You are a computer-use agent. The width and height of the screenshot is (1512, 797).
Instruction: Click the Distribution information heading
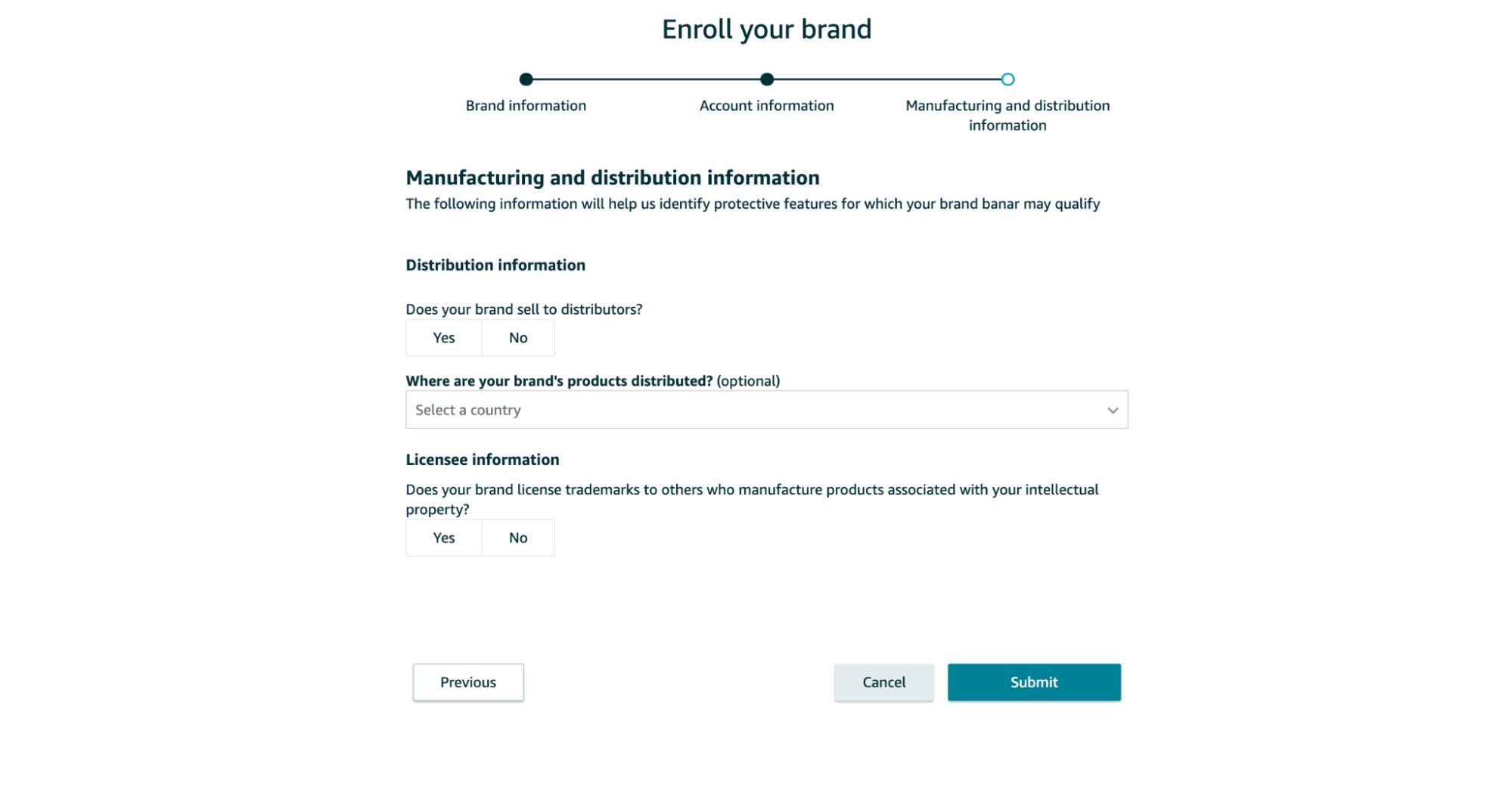495,265
